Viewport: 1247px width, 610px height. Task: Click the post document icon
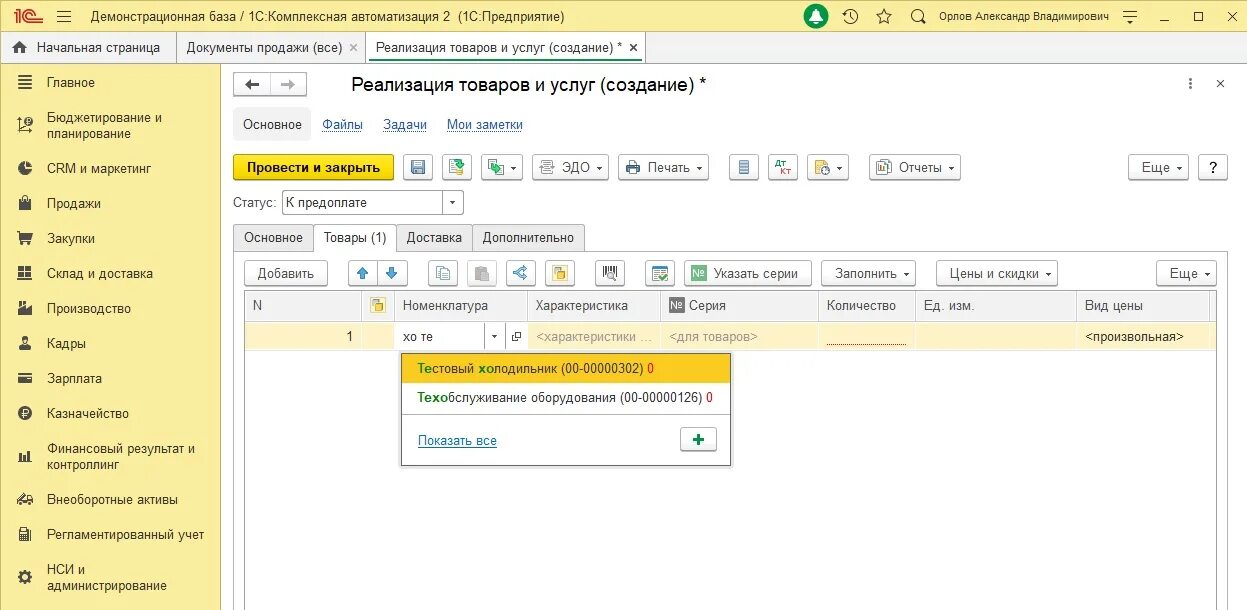coord(457,168)
